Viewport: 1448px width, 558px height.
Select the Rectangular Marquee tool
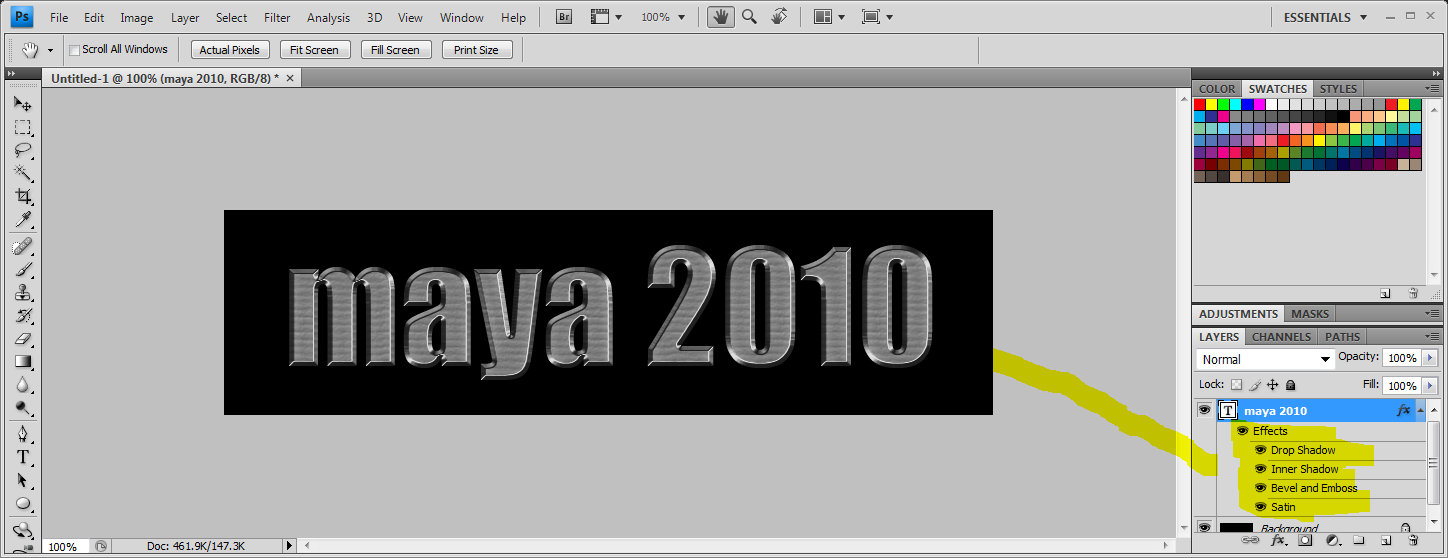[x=23, y=127]
